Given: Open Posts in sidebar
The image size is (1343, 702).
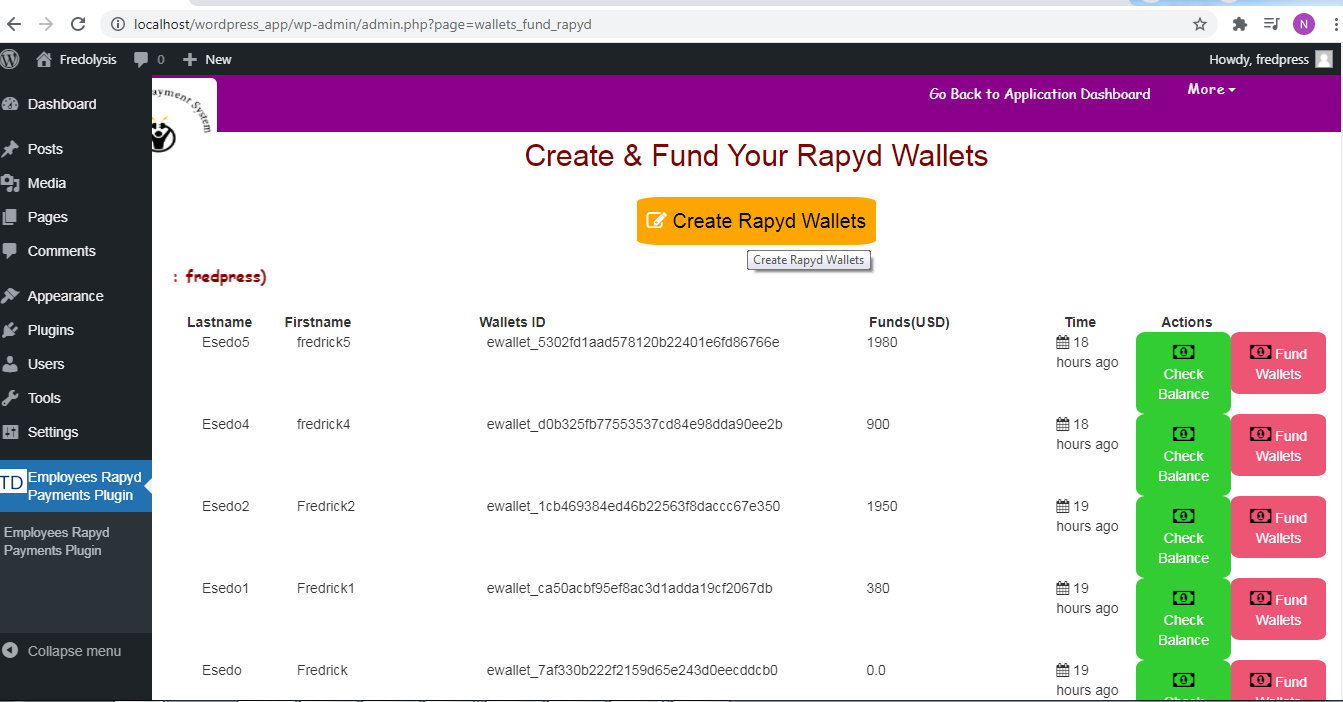Looking at the screenshot, I should [x=76, y=149].
